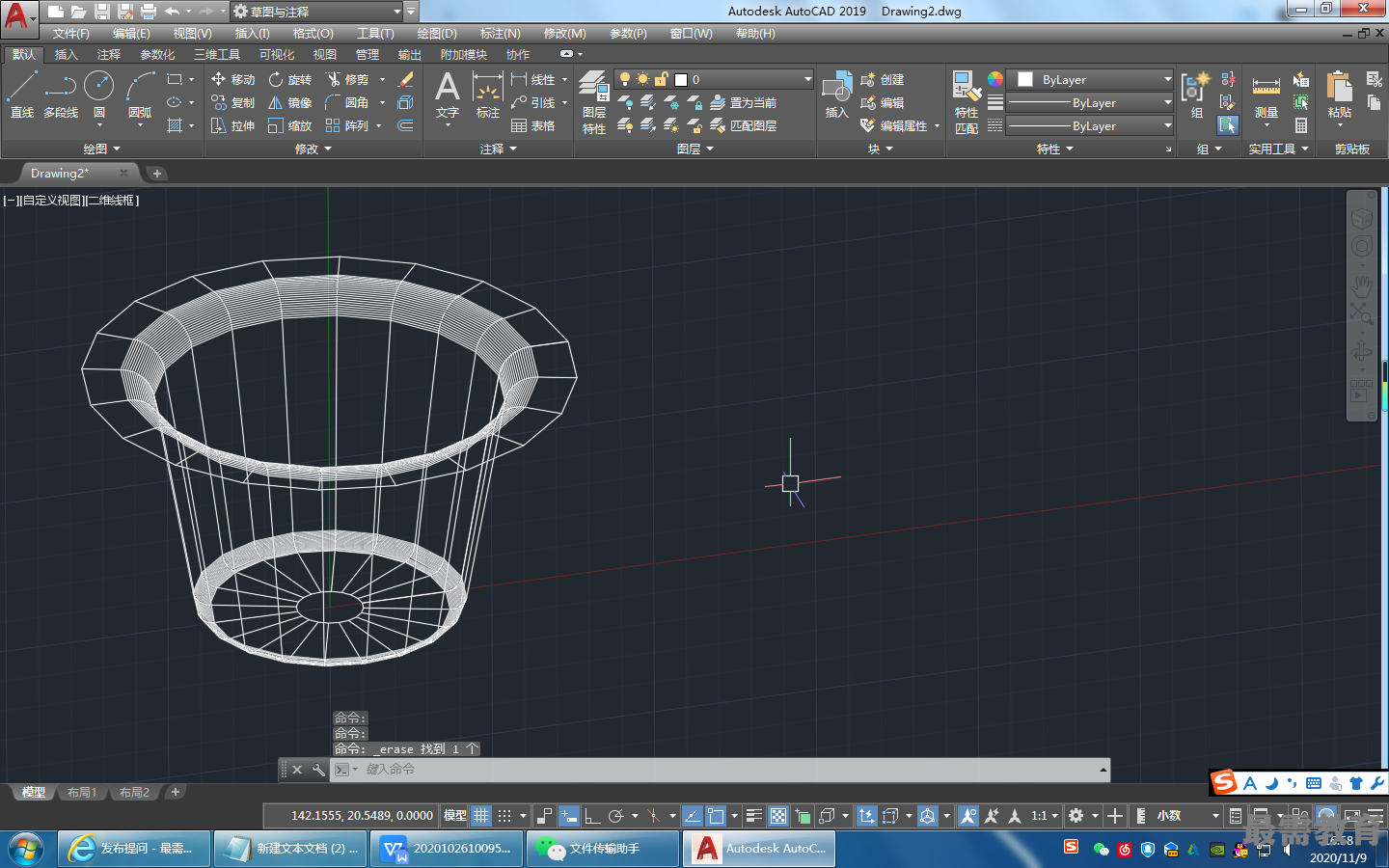This screenshot has height=868, width=1389.
Task: Expand the Layers (图层) panel
Action: pos(695,149)
